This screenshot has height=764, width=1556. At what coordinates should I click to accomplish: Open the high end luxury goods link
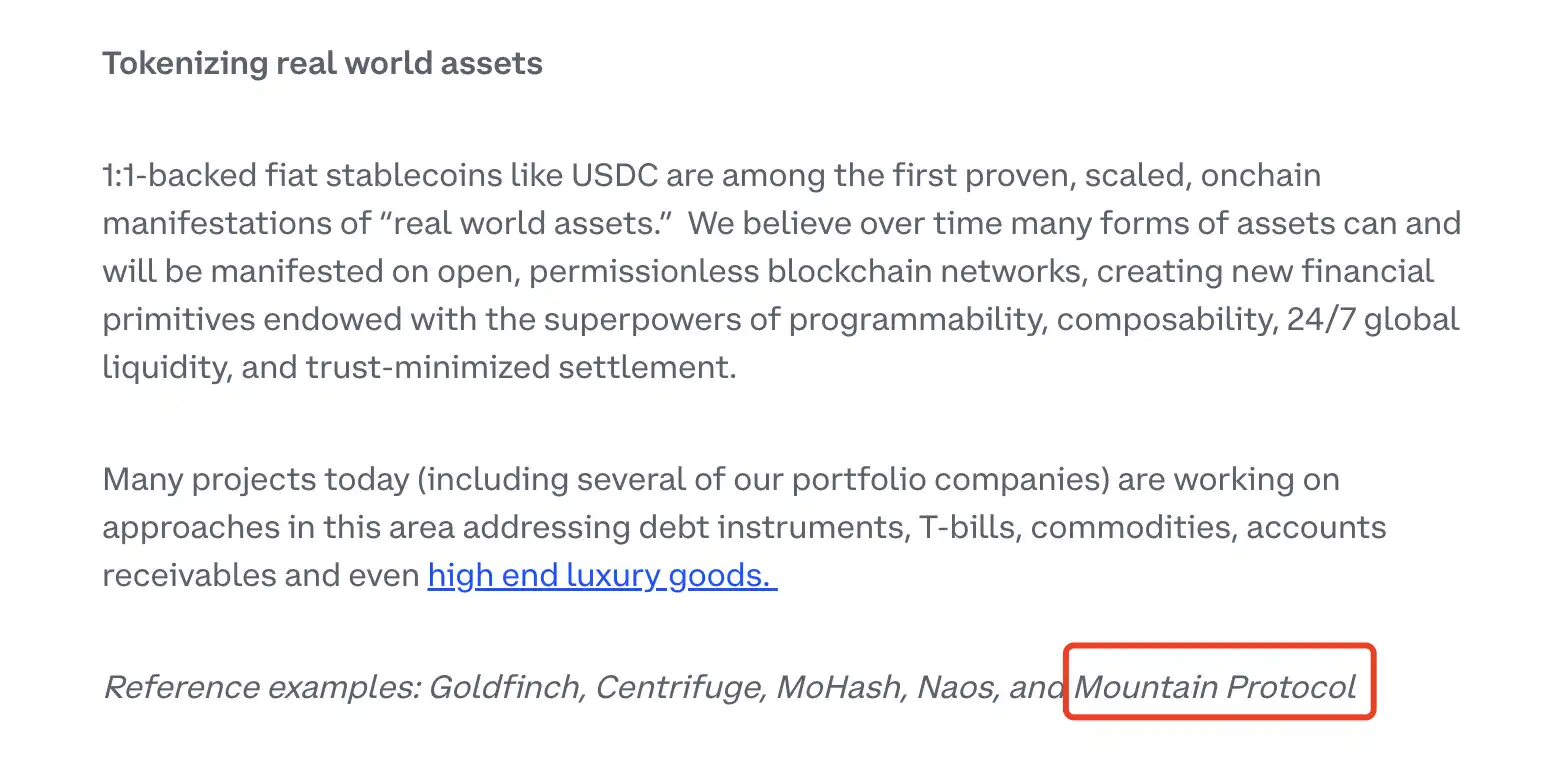(x=601, y=576)
